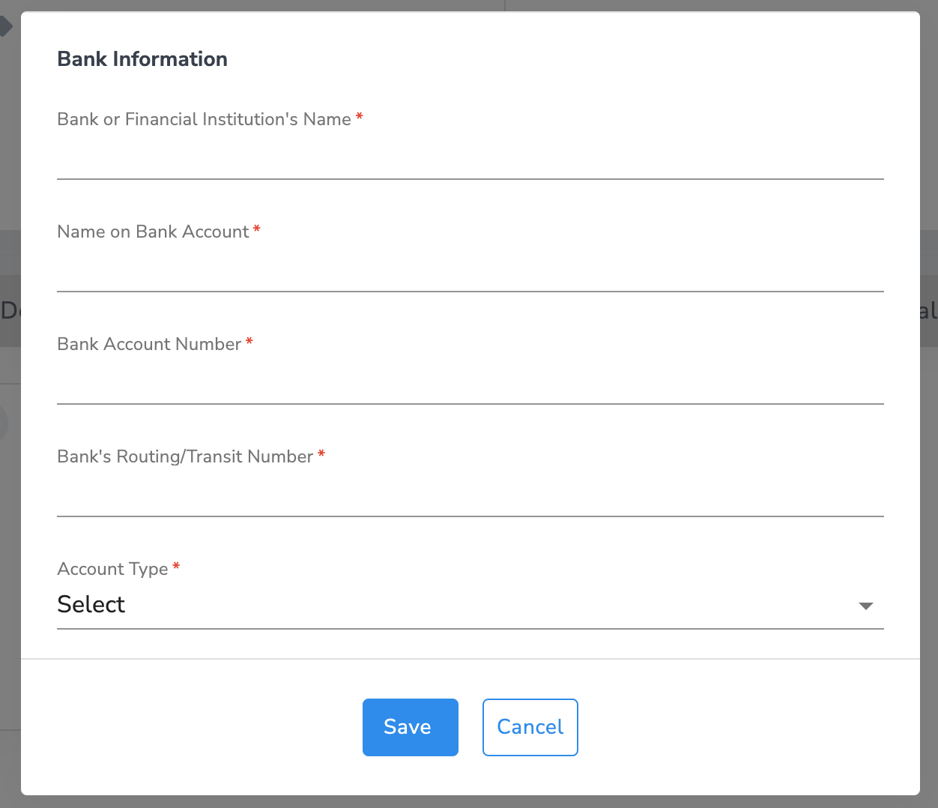Viewport: 938px width, 808px height.
Task: Open the Account Type dropdown
Action: 470,604
